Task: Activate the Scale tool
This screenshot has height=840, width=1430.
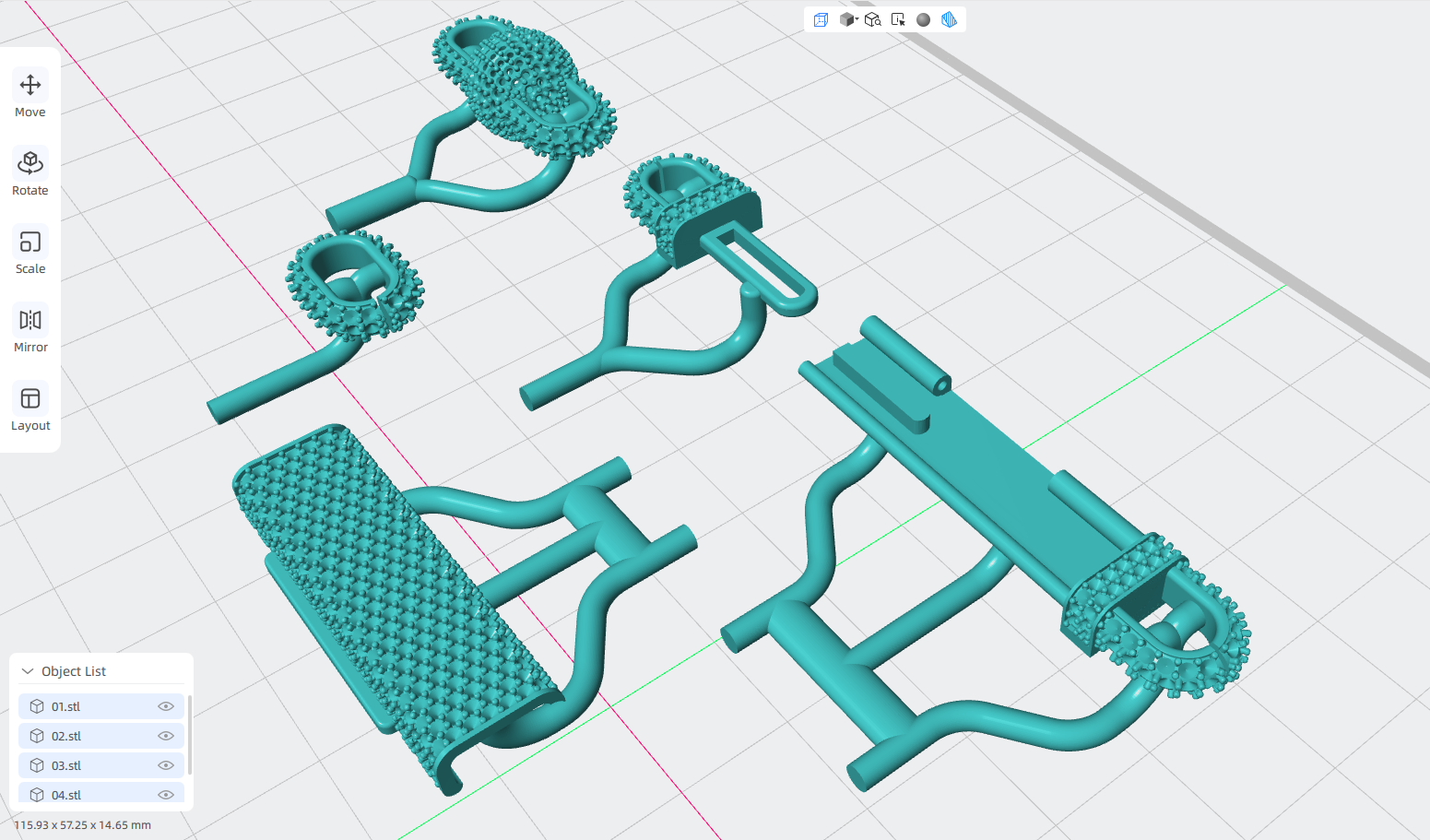Action: [x=30, y=252]
